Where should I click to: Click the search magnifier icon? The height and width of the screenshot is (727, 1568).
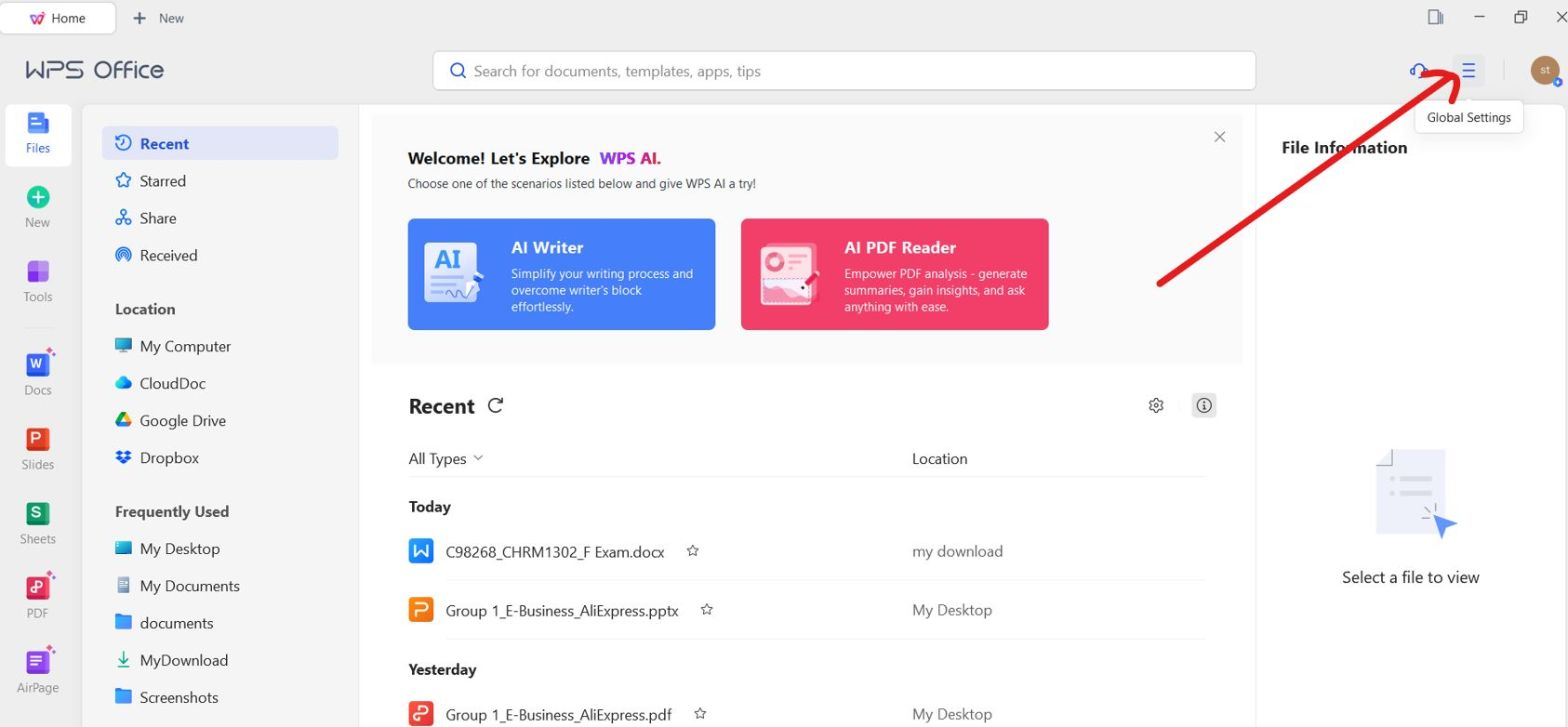(x=458, y=71)
